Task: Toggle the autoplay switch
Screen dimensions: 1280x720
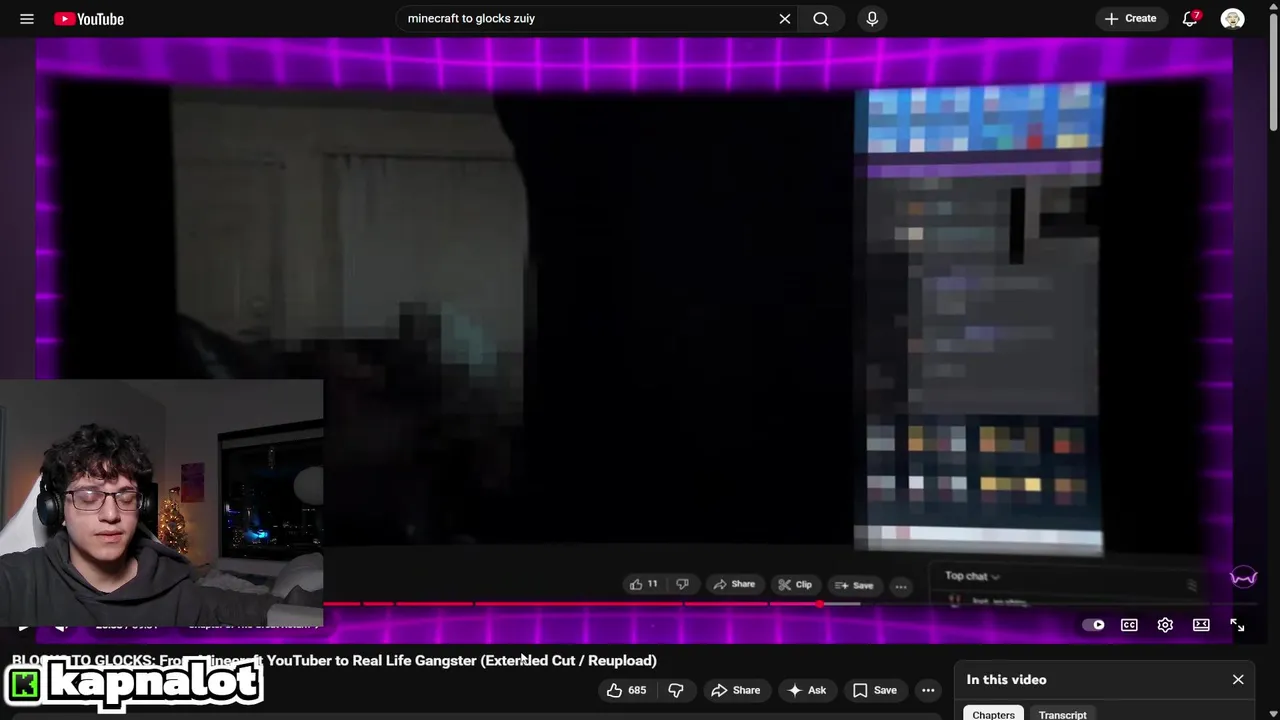Action: (1093, 625)
